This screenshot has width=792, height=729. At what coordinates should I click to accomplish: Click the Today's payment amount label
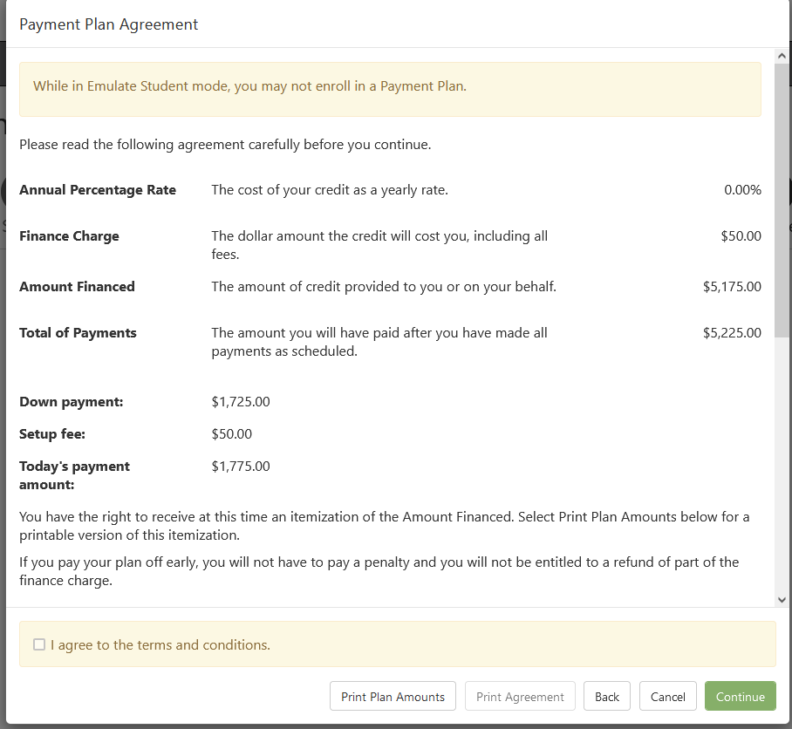(74, 474)
